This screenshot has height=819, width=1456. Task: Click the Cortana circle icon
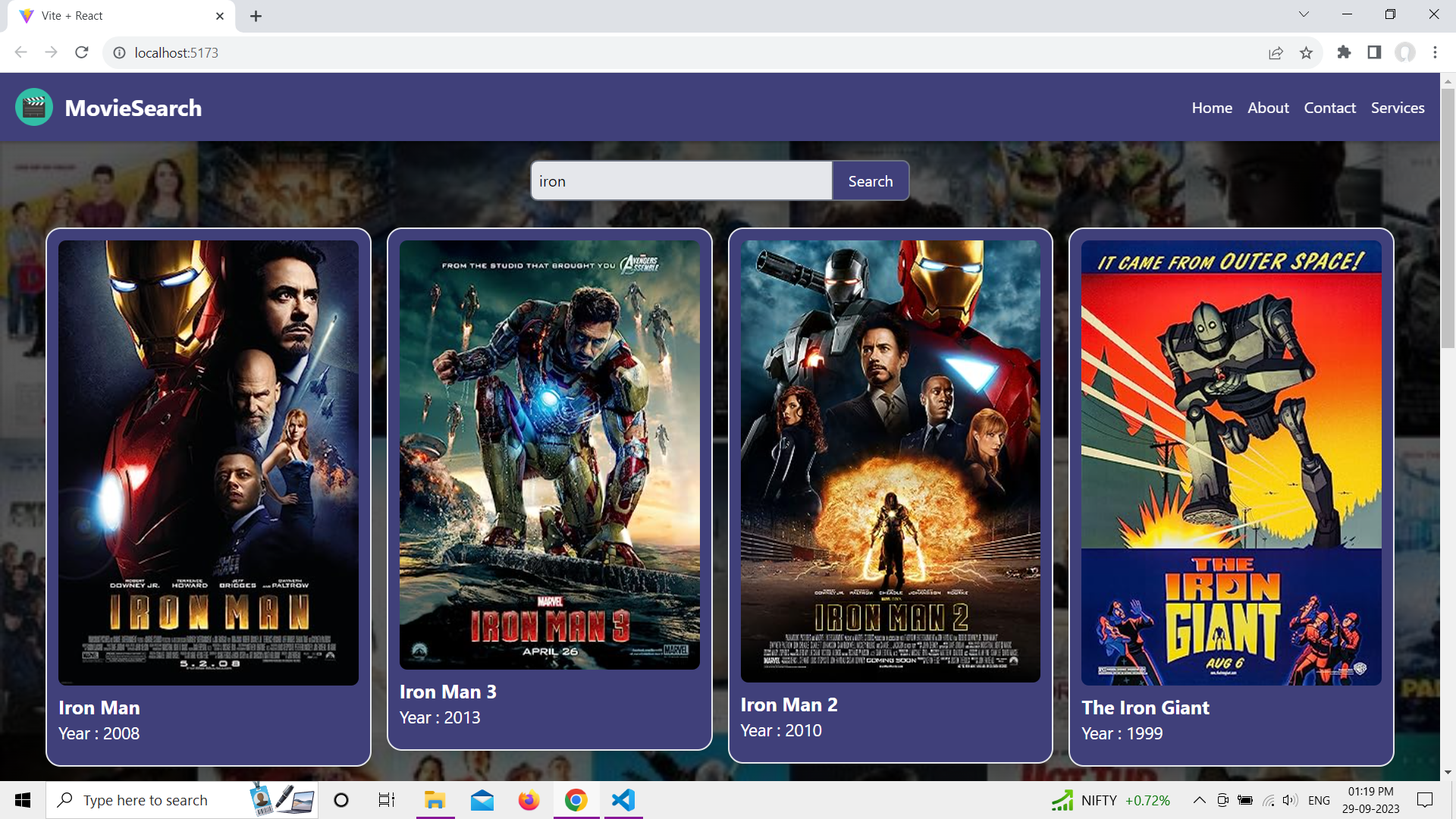pyautogui.click(x=341, y=800)
